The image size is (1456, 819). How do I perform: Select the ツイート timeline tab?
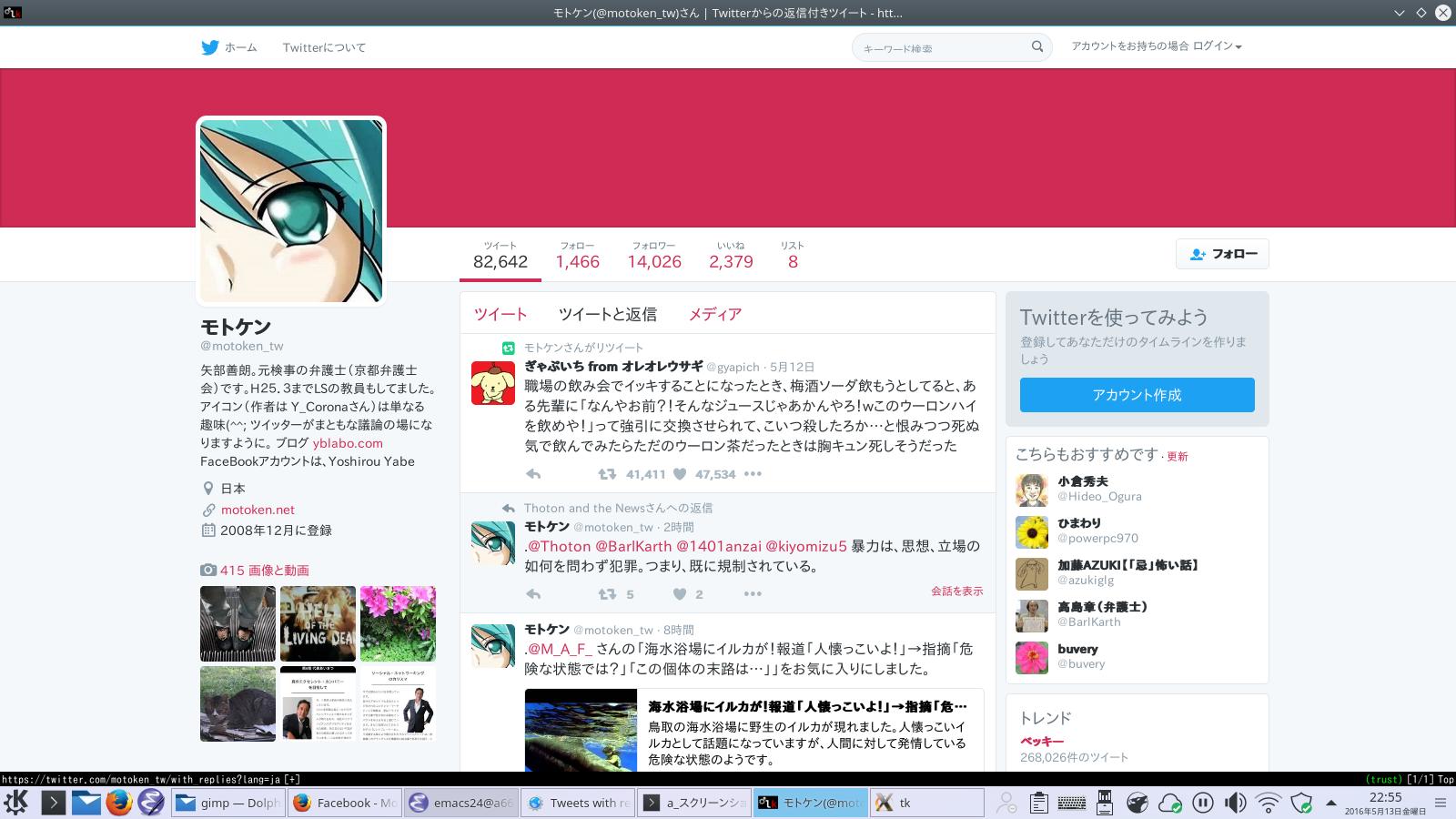500,314
